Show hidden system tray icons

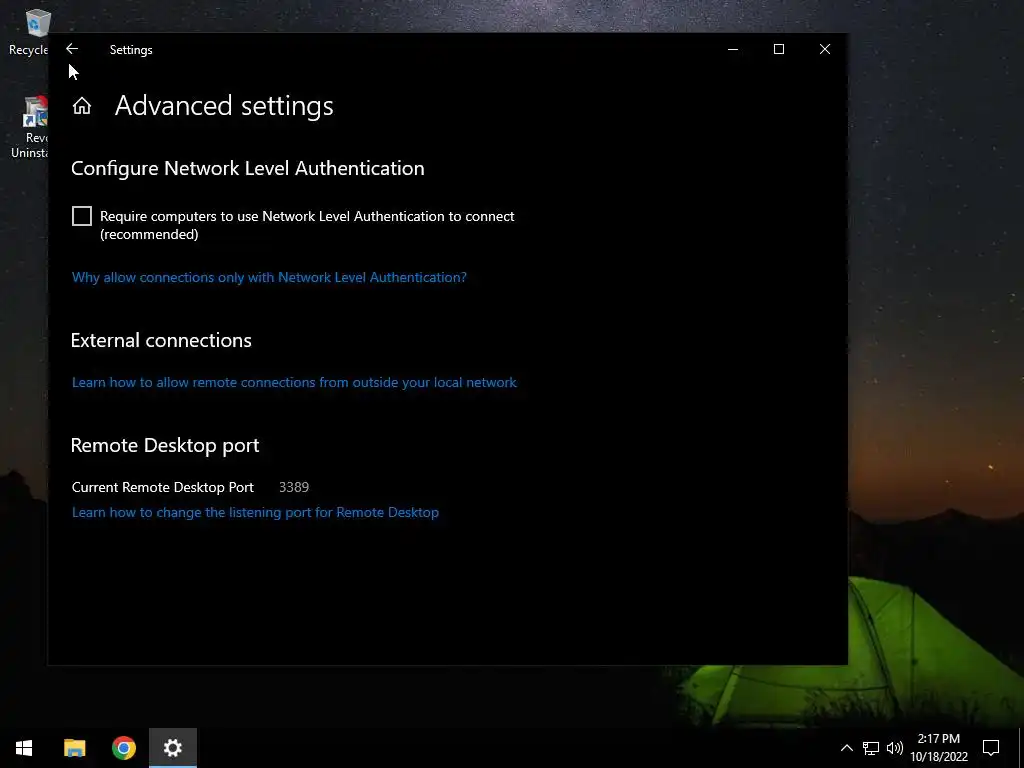point(846,748)
